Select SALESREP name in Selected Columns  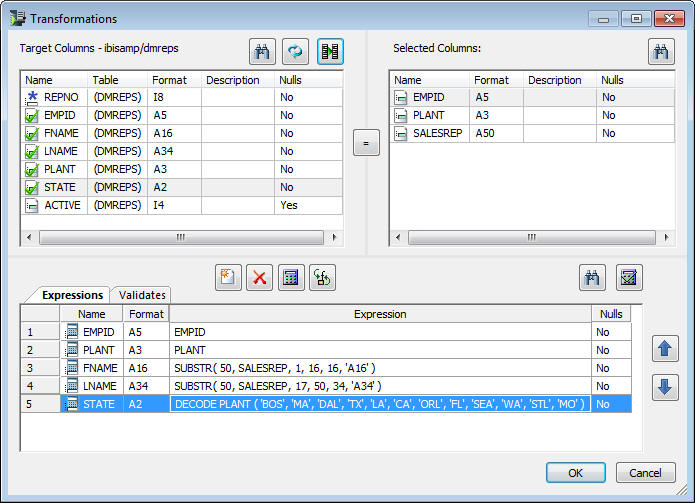(437, 133)
